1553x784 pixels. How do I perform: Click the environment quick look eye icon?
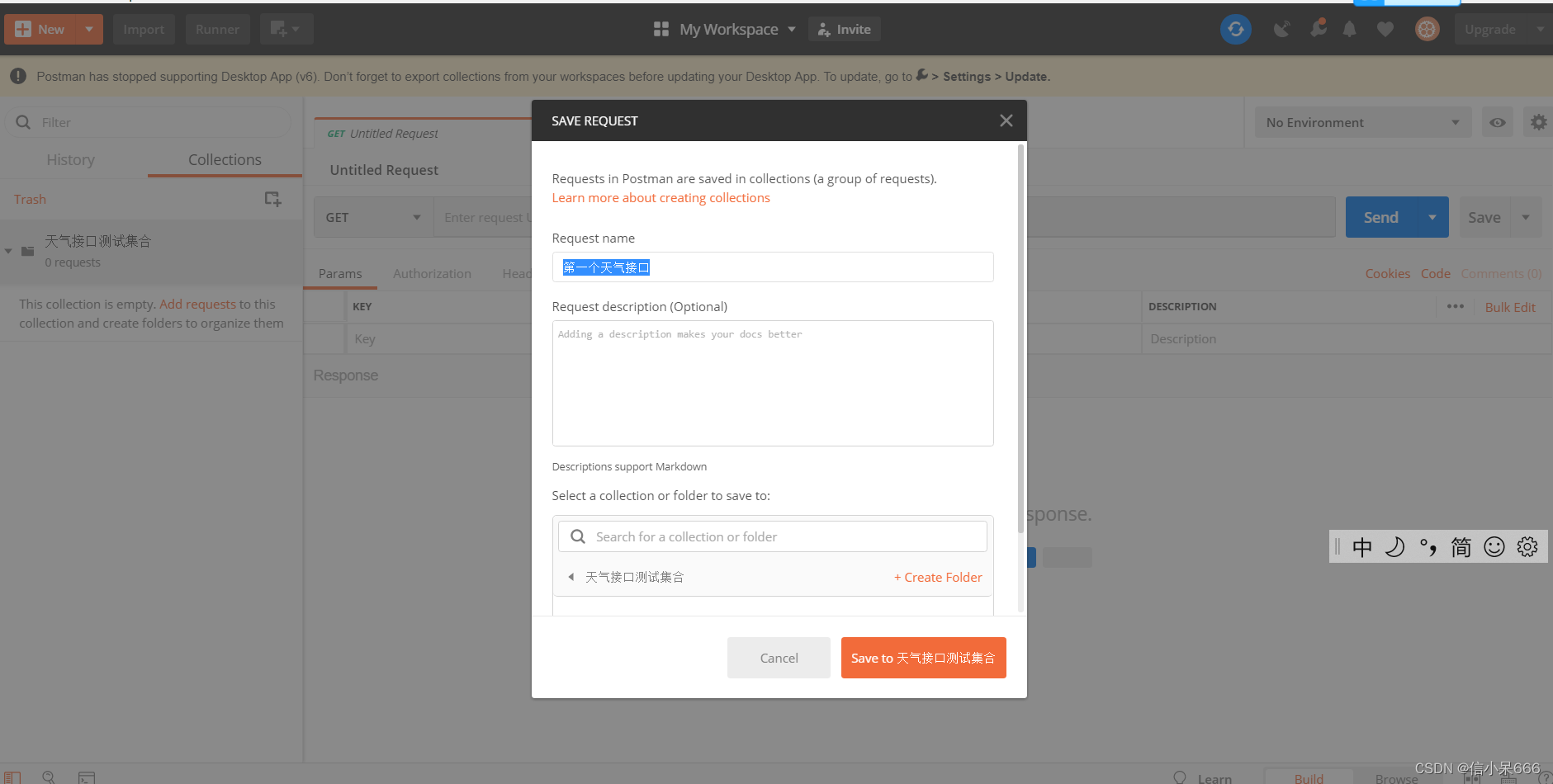1498,122
